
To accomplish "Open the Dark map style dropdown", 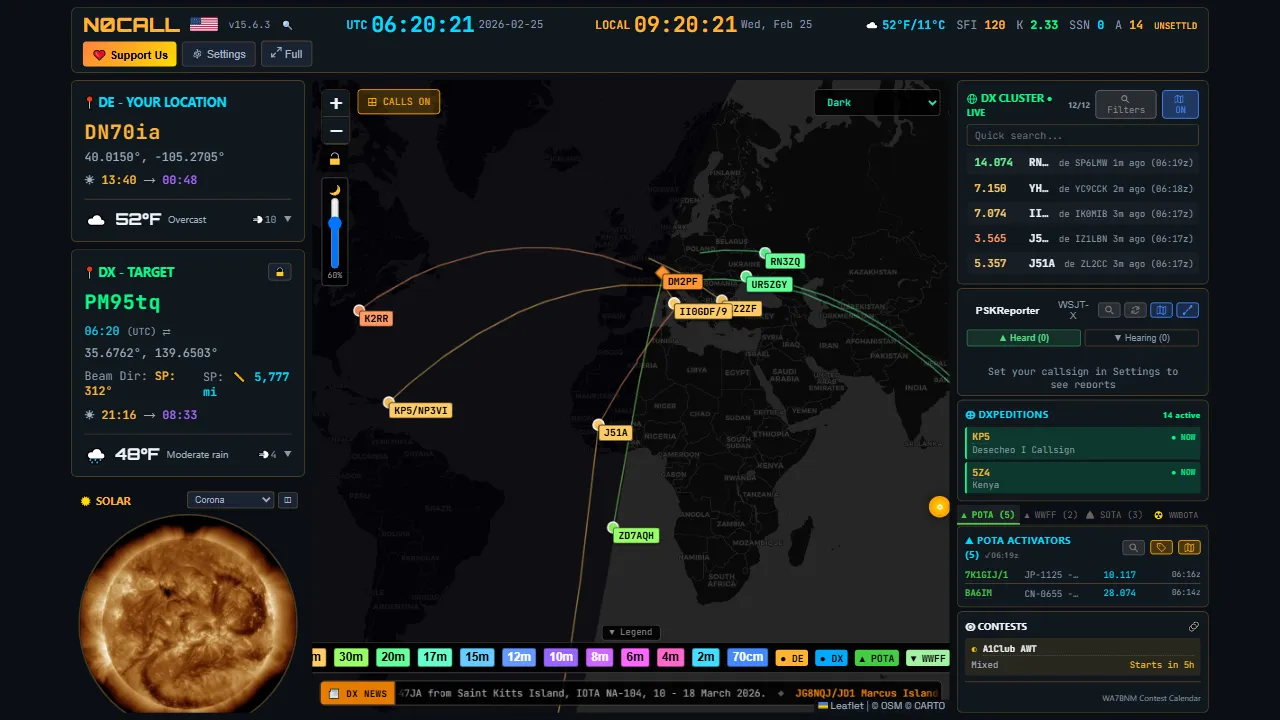I will pos(877,102).
